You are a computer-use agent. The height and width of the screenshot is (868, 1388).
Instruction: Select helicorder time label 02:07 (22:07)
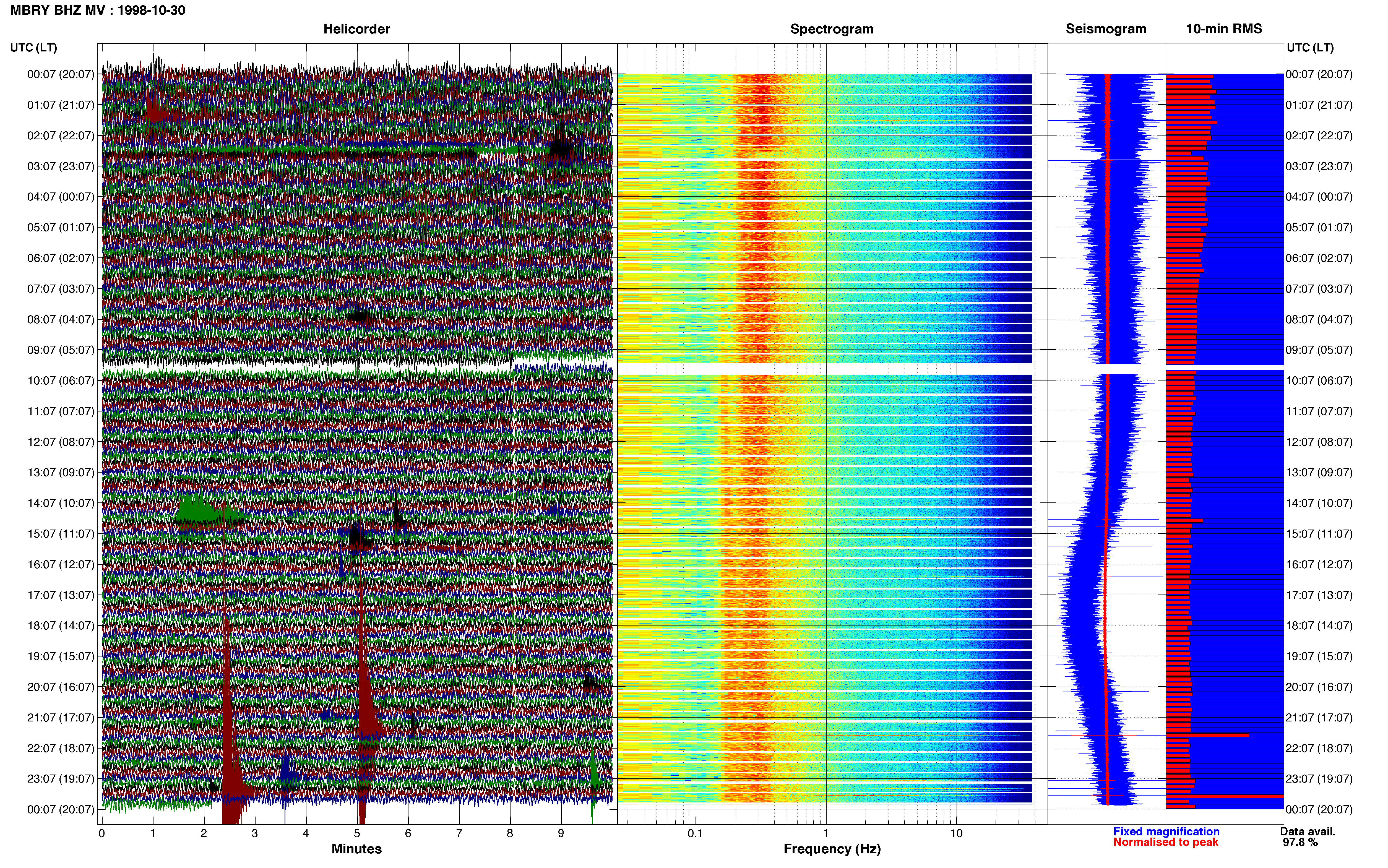point(61,135)
